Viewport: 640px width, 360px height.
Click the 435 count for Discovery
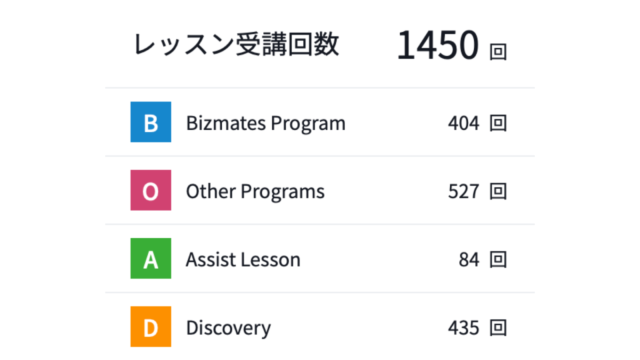click(x=464, y=328)
